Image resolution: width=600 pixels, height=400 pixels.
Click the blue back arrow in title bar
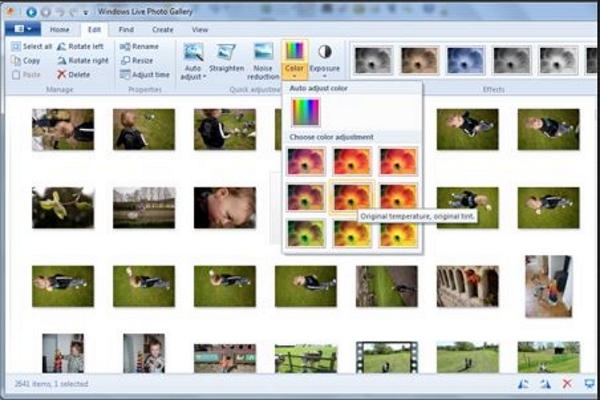31,12
